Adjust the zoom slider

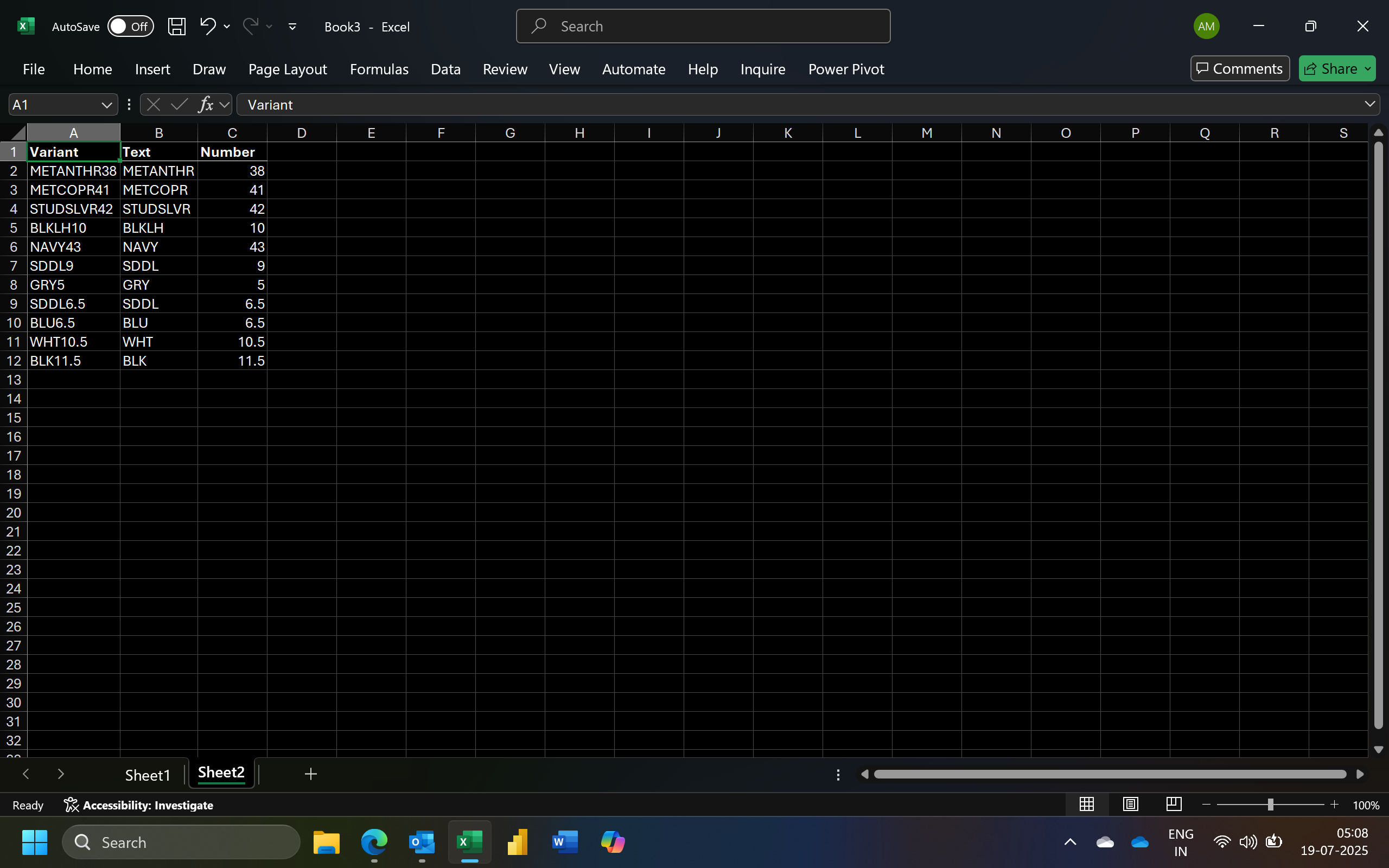pos(1270,805)
